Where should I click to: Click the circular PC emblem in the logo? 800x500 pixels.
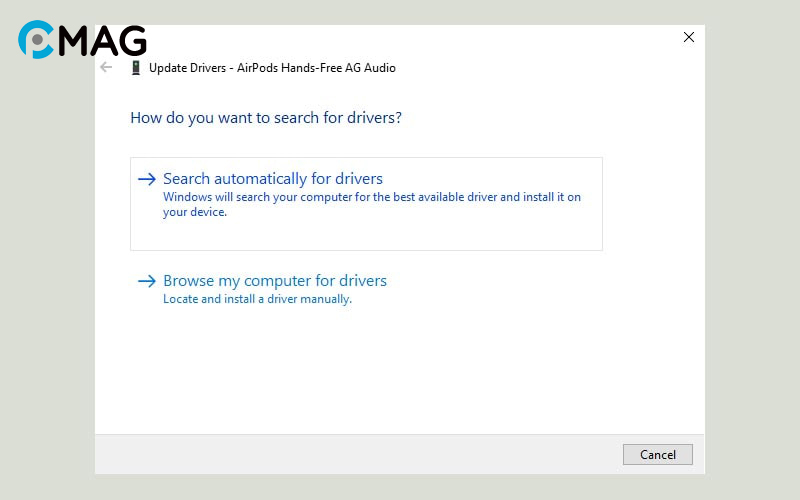[x=38, y=40]
